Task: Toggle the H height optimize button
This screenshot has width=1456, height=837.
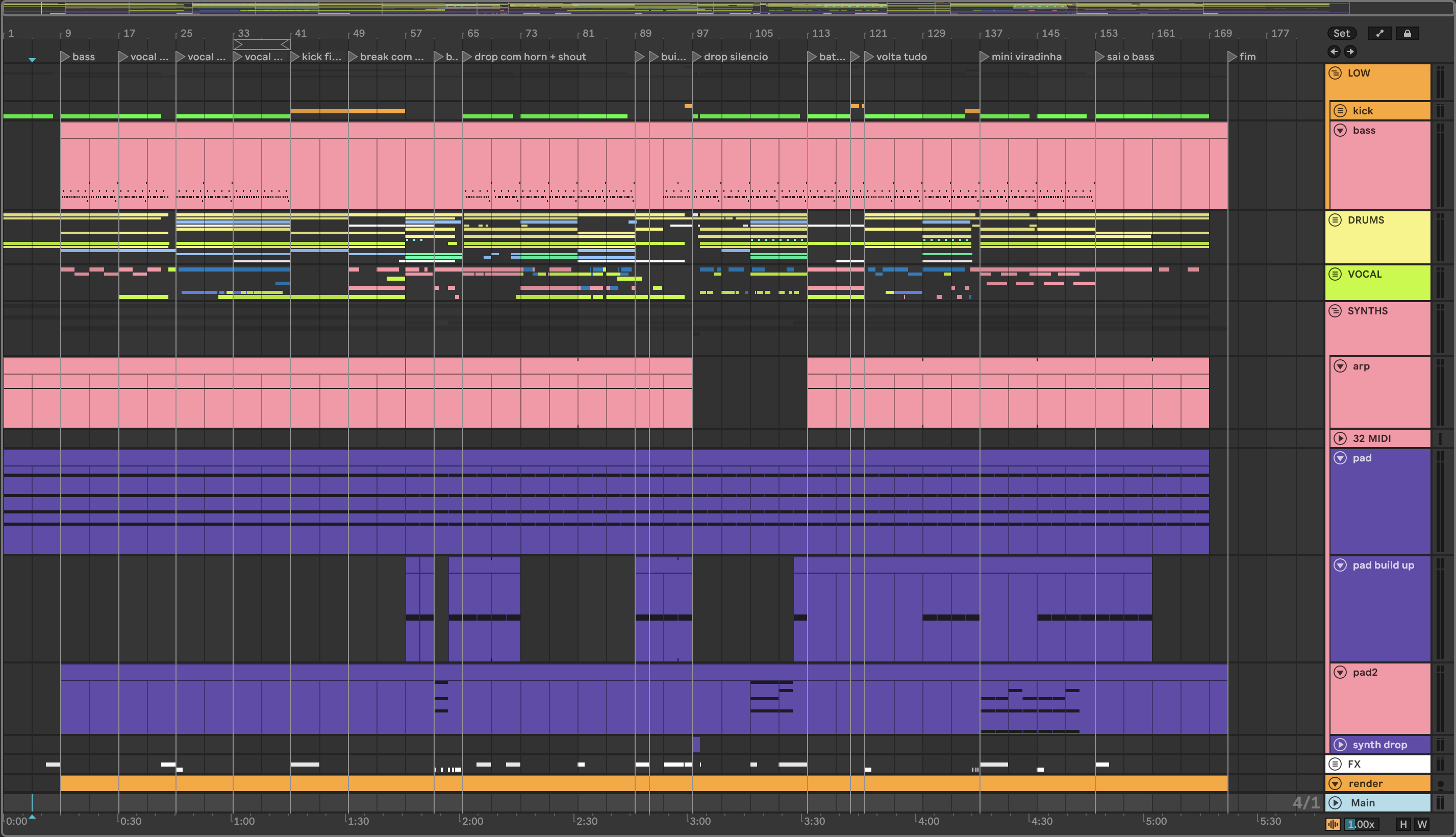Action: [1403, 824]
